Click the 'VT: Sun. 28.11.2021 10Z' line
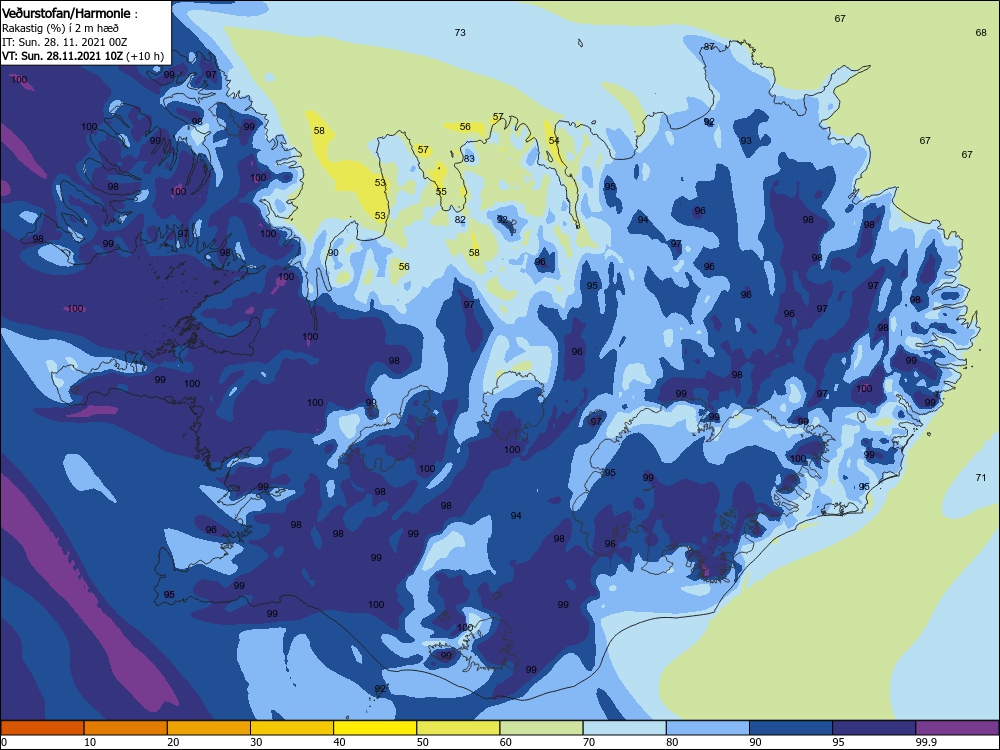 pos(62,56)
